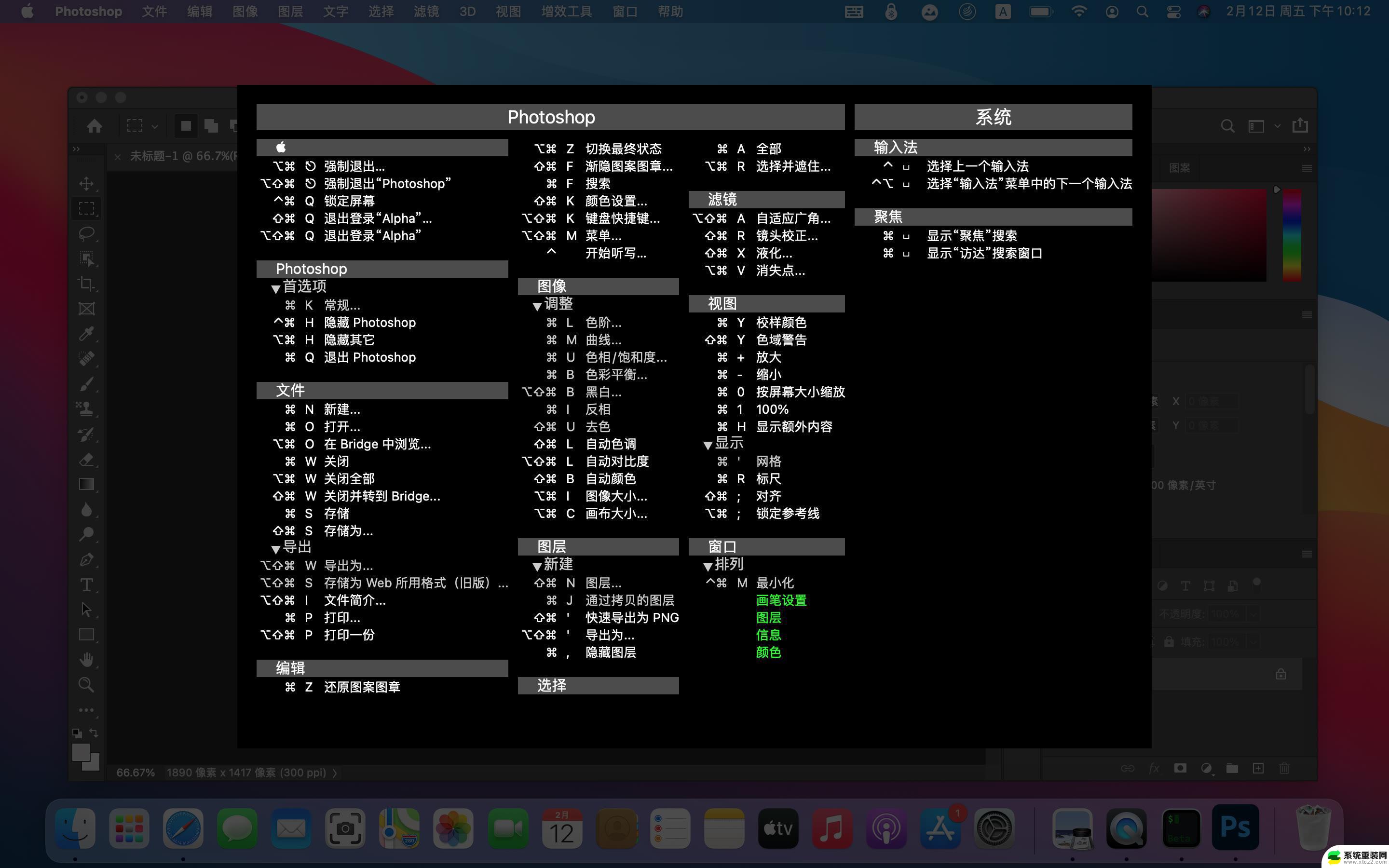The image size is (1389, 868).
Task: Select the Rectangular Marquee tool
Action: (x=86, y=208)
